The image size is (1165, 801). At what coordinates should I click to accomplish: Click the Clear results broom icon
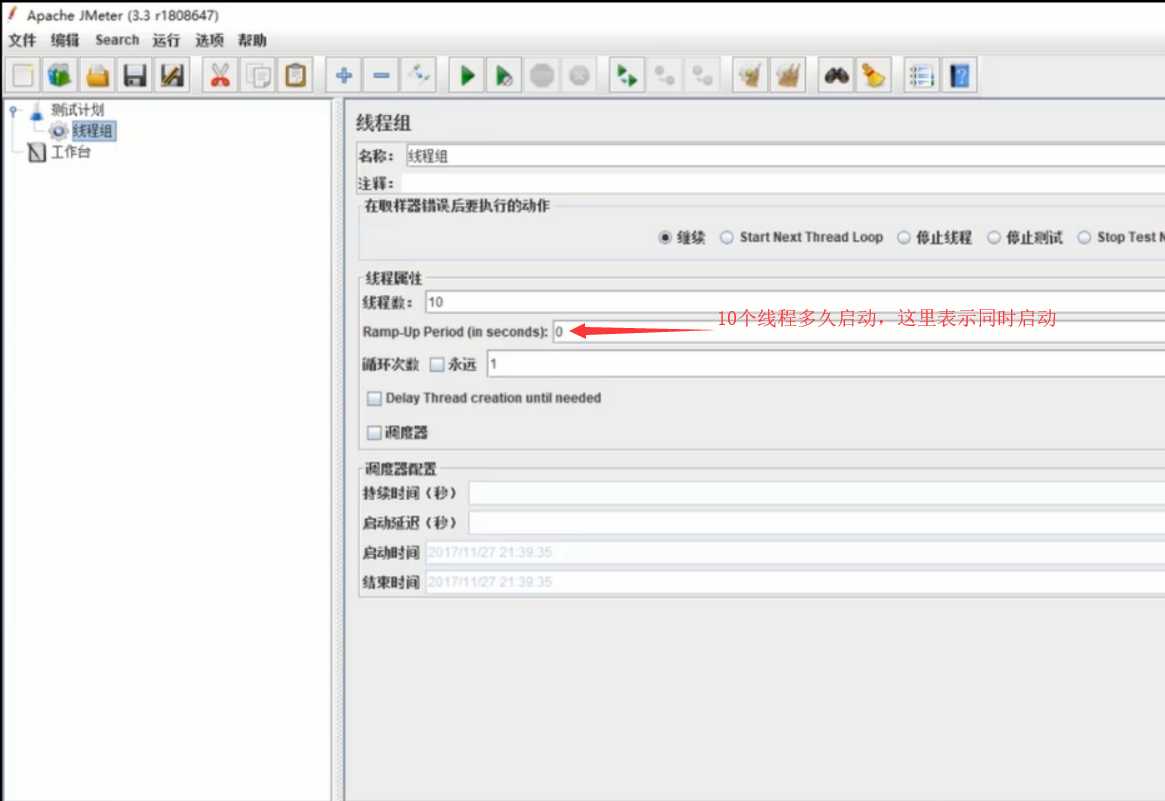(750, 75)
